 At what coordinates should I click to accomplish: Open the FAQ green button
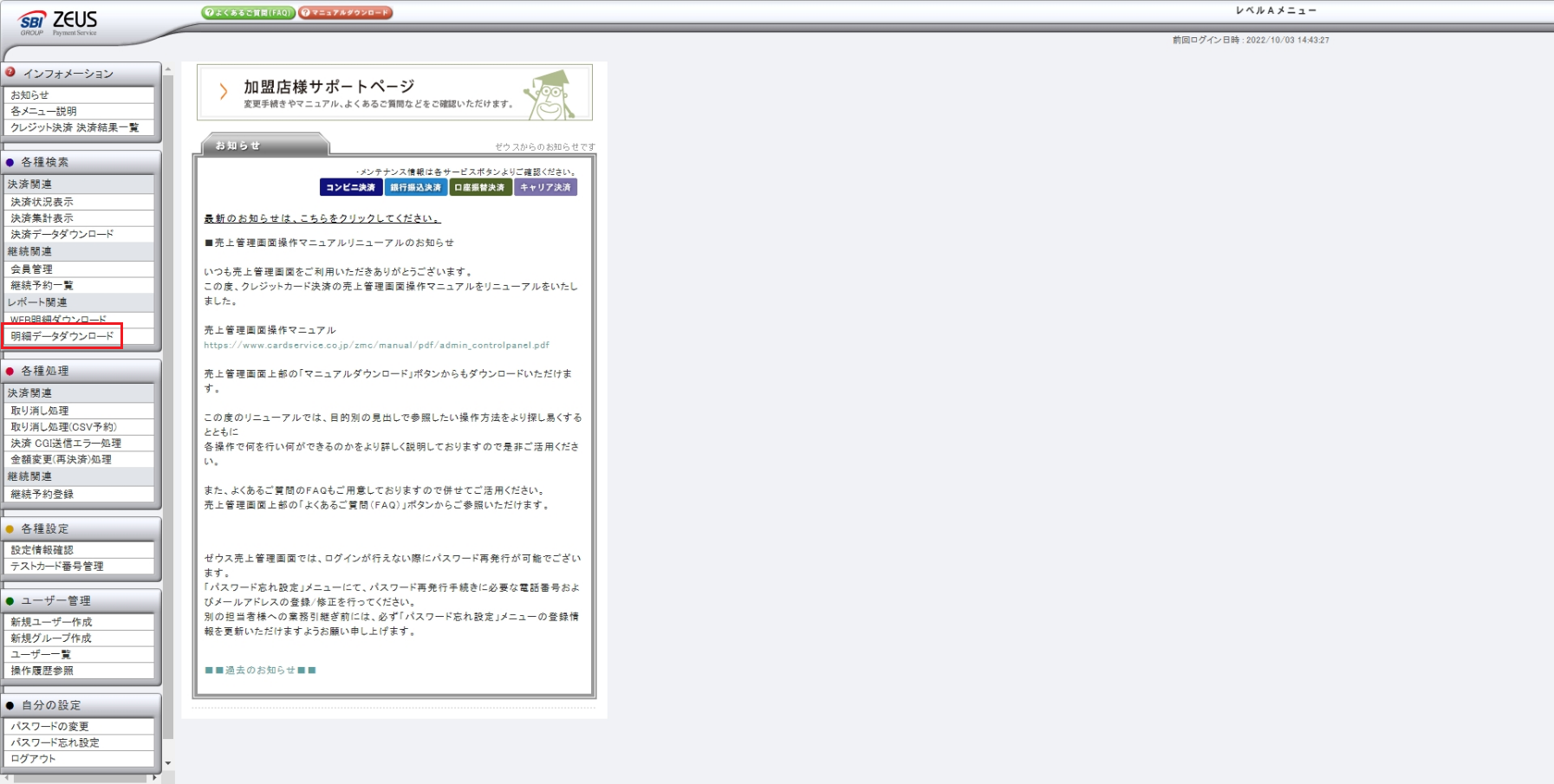[248, 13]
